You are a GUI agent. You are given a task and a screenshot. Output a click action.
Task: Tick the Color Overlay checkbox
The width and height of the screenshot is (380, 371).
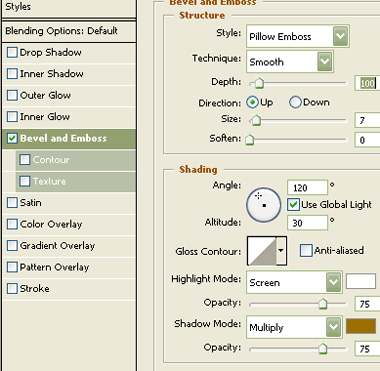[12, 224]
